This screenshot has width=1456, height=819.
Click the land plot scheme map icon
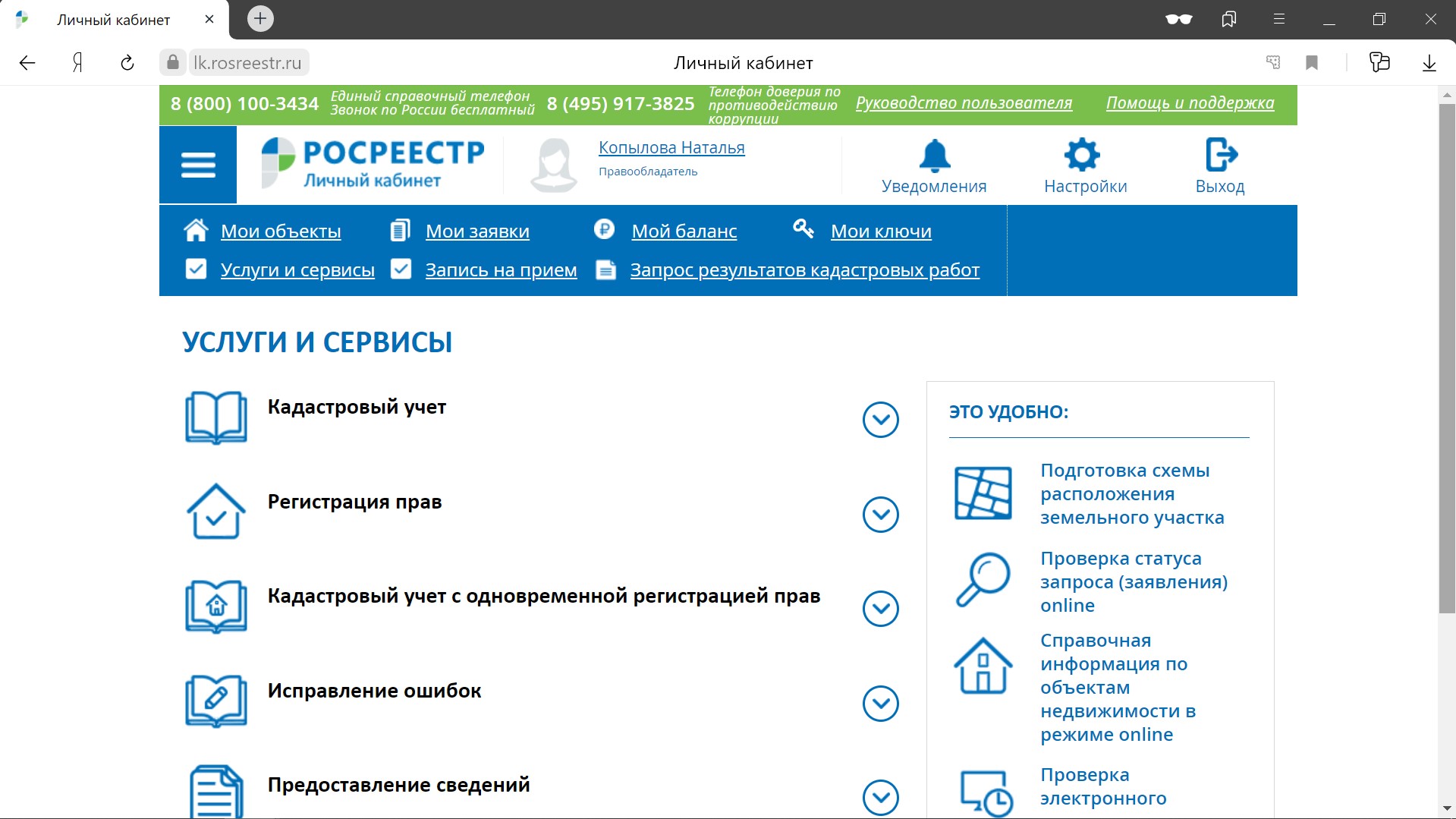point(983,493)
